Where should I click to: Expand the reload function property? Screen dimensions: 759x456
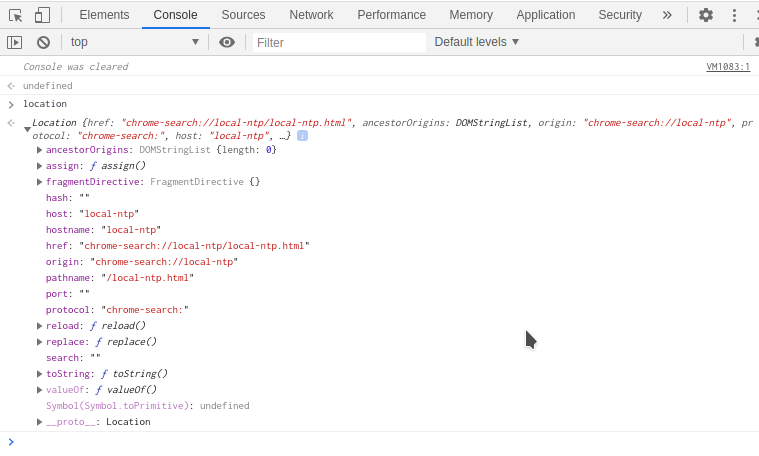(40, 326)
